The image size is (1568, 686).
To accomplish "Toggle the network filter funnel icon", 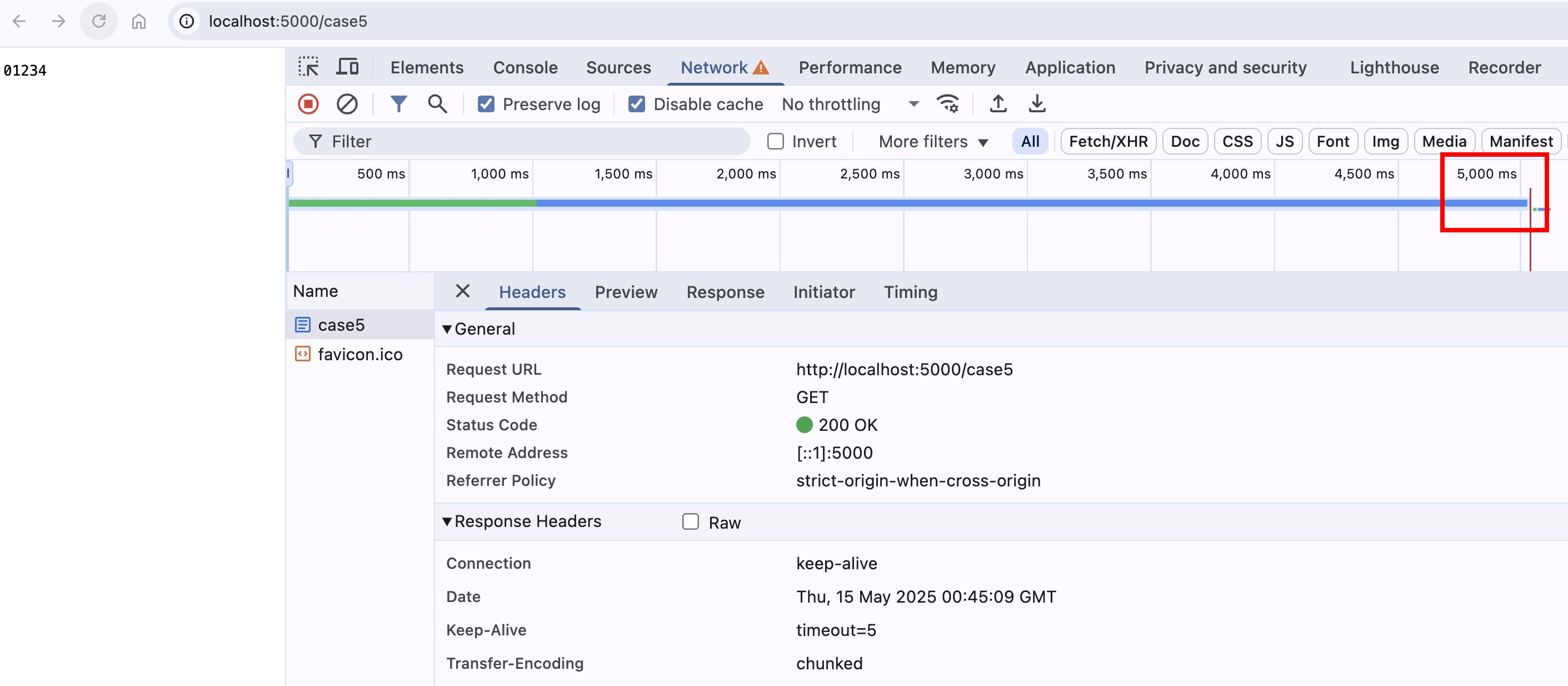I will (399, 104).
